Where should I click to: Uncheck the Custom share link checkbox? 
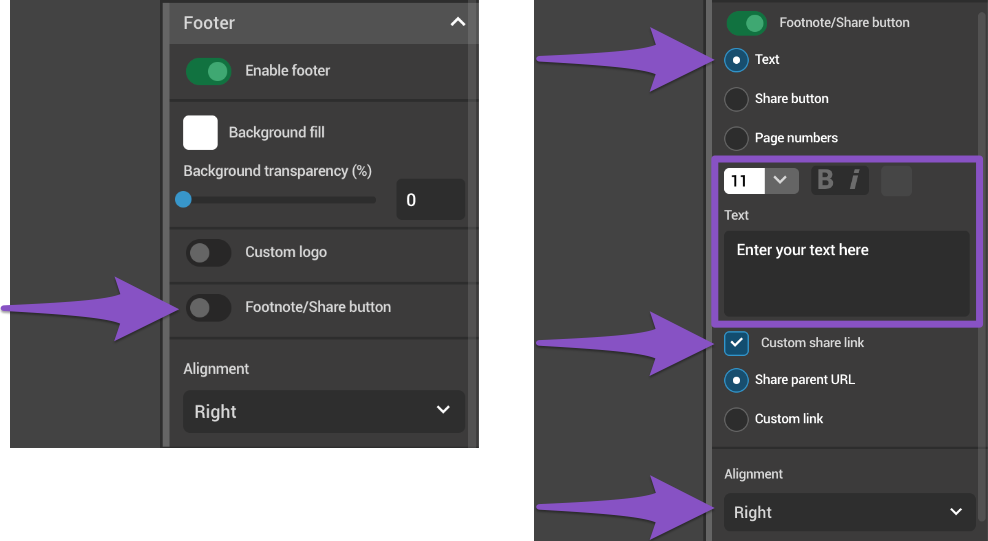pyautogui.click(x=737, y=343)
